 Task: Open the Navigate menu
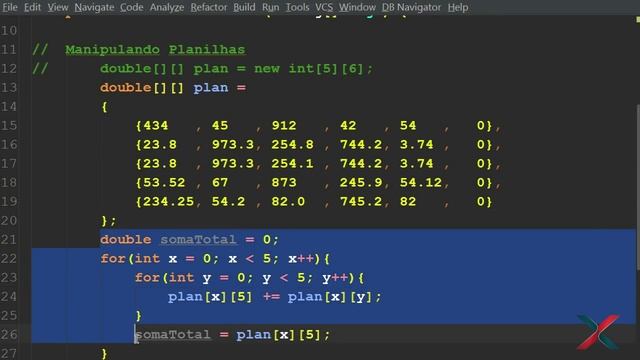coord(94,7)
